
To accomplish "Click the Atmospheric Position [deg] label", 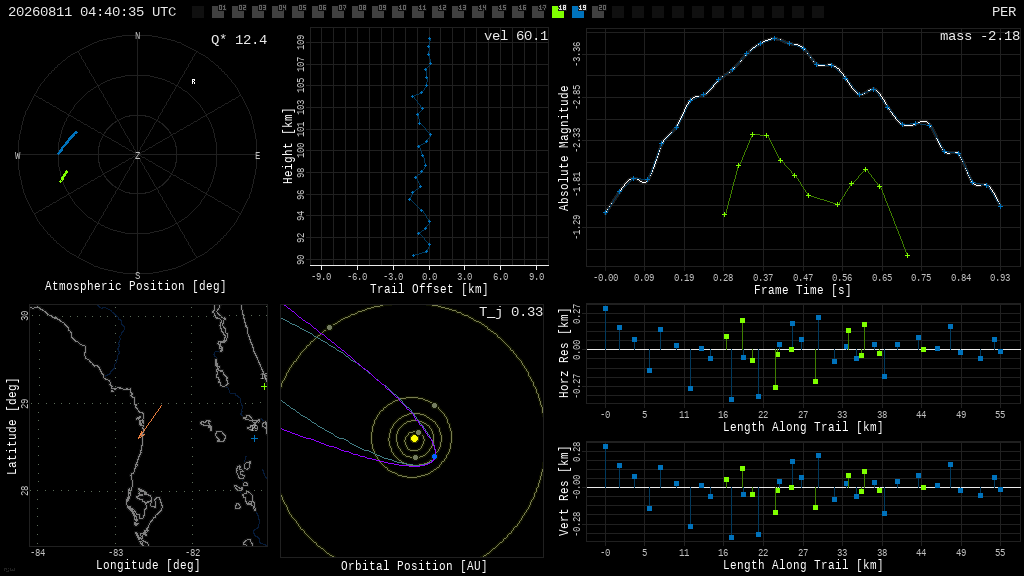I will pos(135,286).
